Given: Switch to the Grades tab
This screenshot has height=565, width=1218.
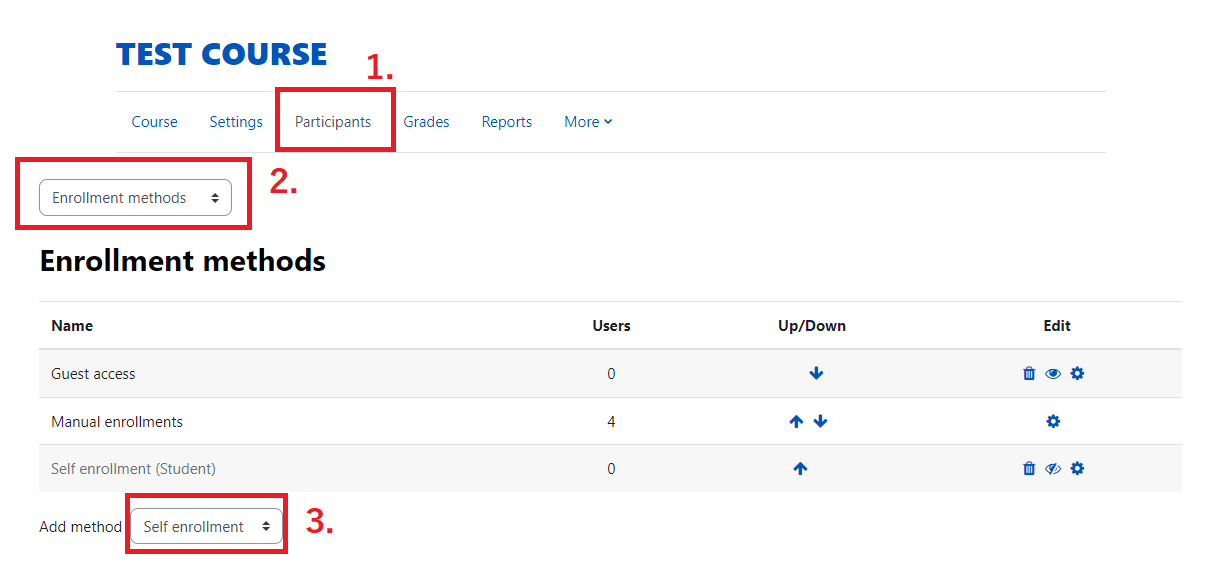Looking at the screenshot, I should (427, 122).
